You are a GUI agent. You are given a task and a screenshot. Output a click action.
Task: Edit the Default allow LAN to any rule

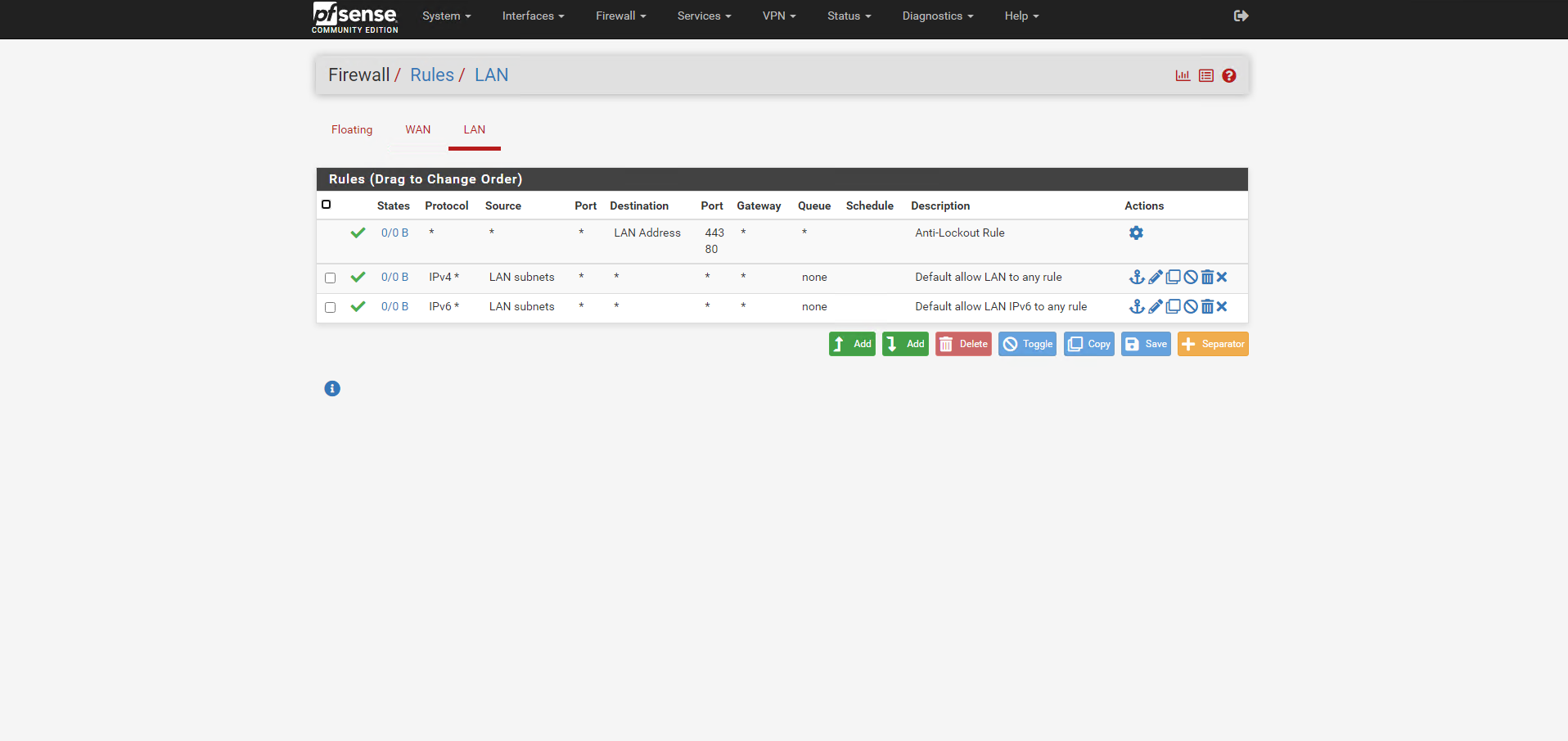click(x=1155, y=278)
